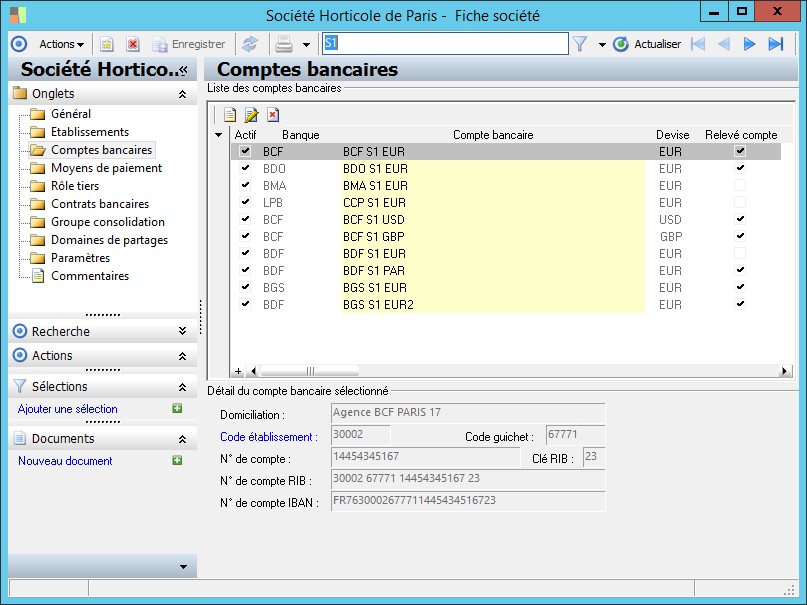Collapse the Onglets panel
807x605 pixels.
(x=181, y=94)
